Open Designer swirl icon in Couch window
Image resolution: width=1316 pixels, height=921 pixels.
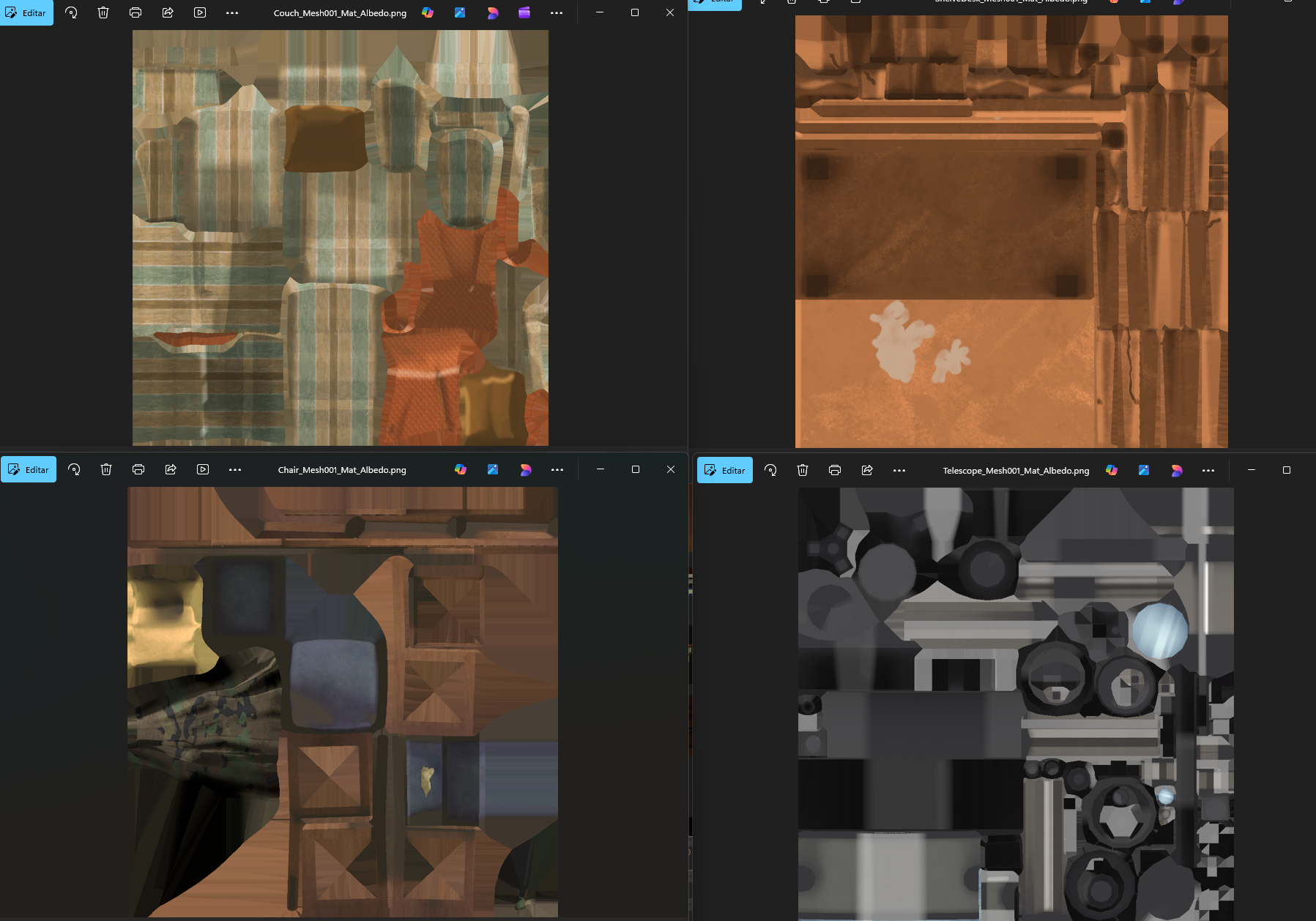pos(492,12)
